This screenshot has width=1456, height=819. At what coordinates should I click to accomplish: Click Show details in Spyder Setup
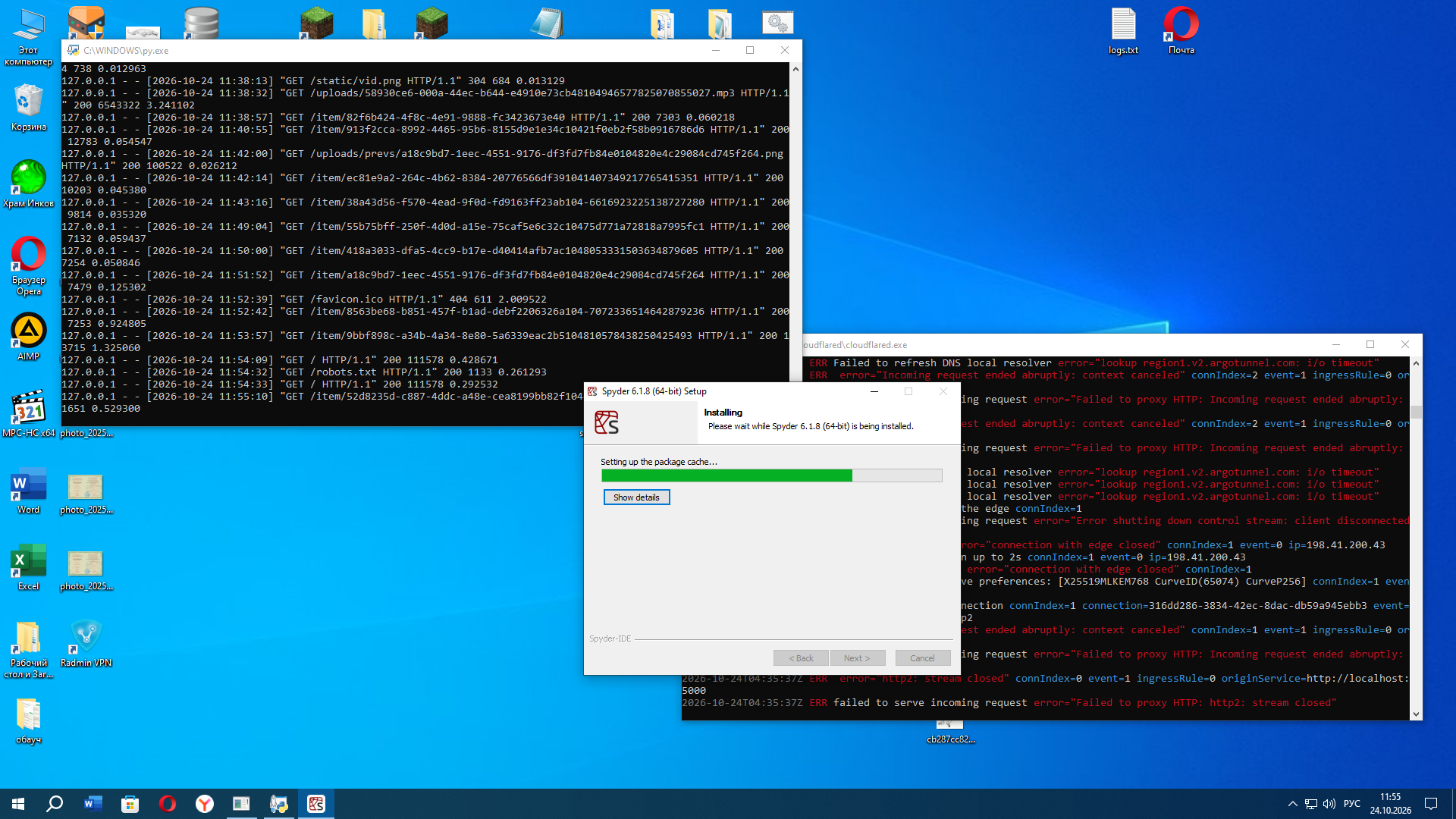[636, 497]
